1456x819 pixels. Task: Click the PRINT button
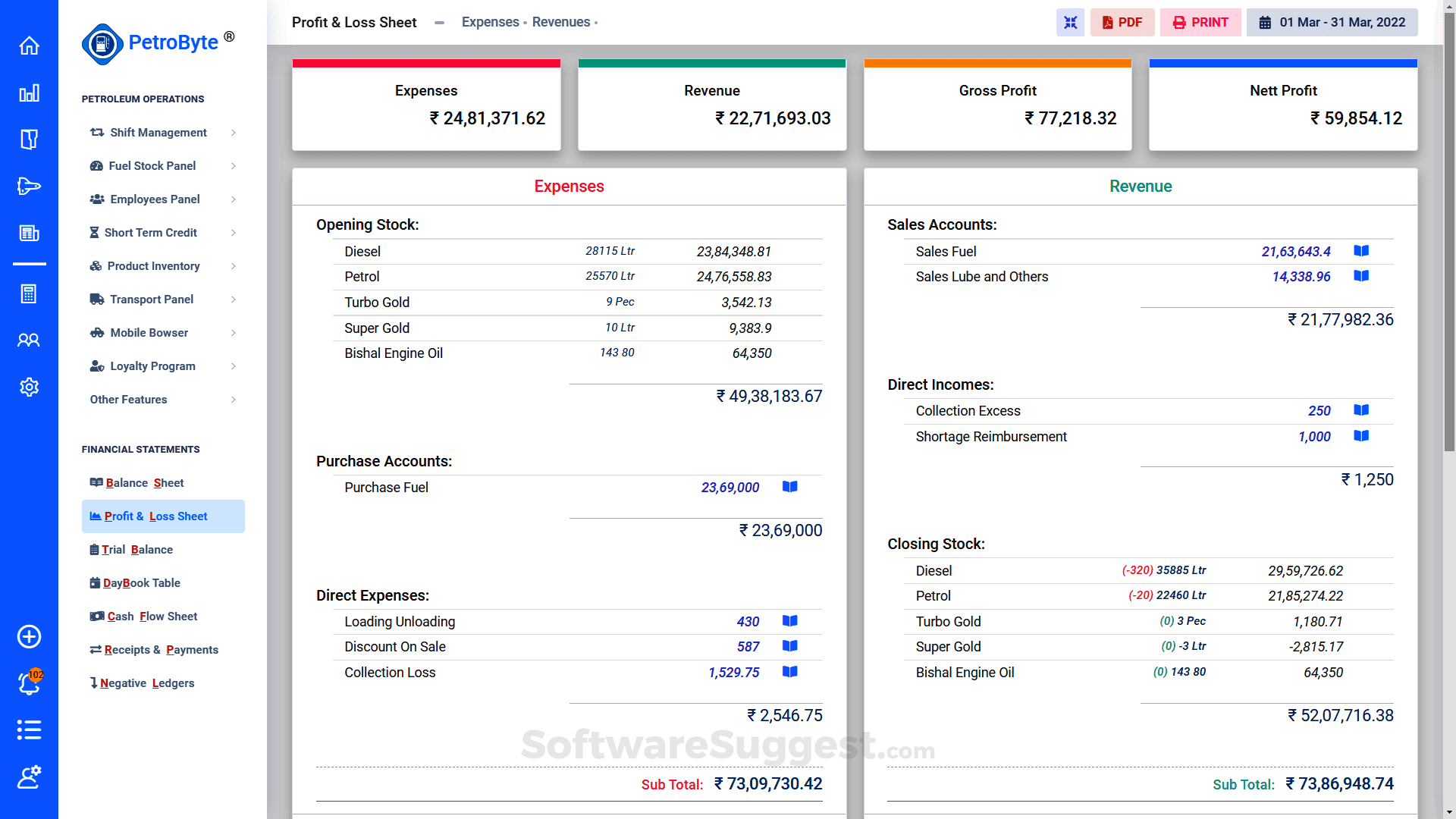1200,22
